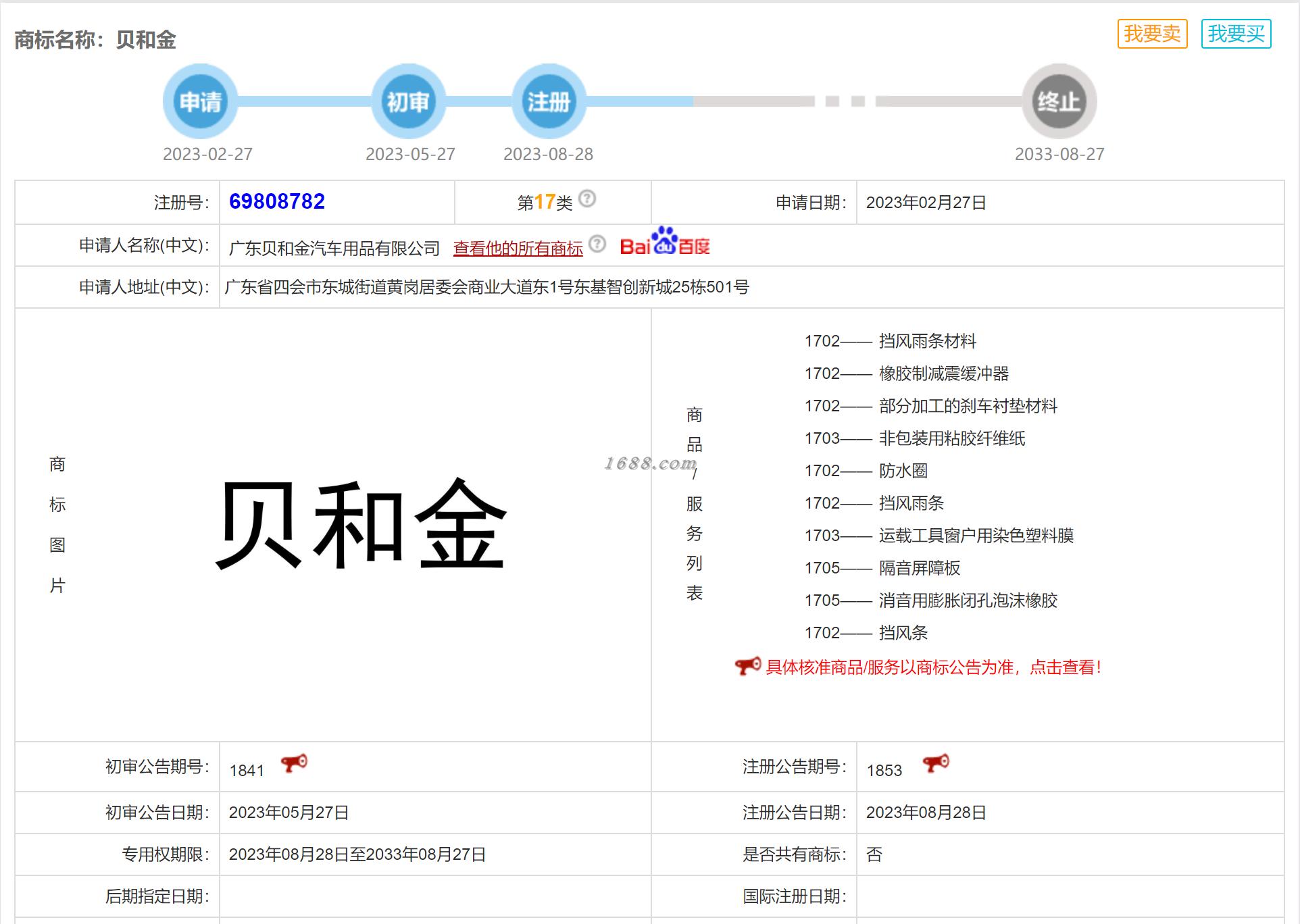
Task: Click the 第17类 class number
Action: (x=545, y=202)
